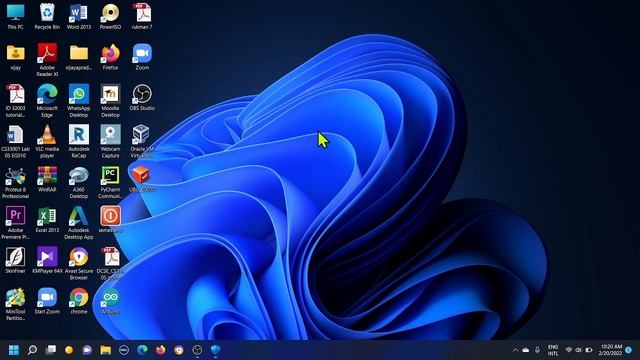This screenshot has height=360, width=640.
Task: Open PowerISO desktop shortcut
Action: coord(111,16)
